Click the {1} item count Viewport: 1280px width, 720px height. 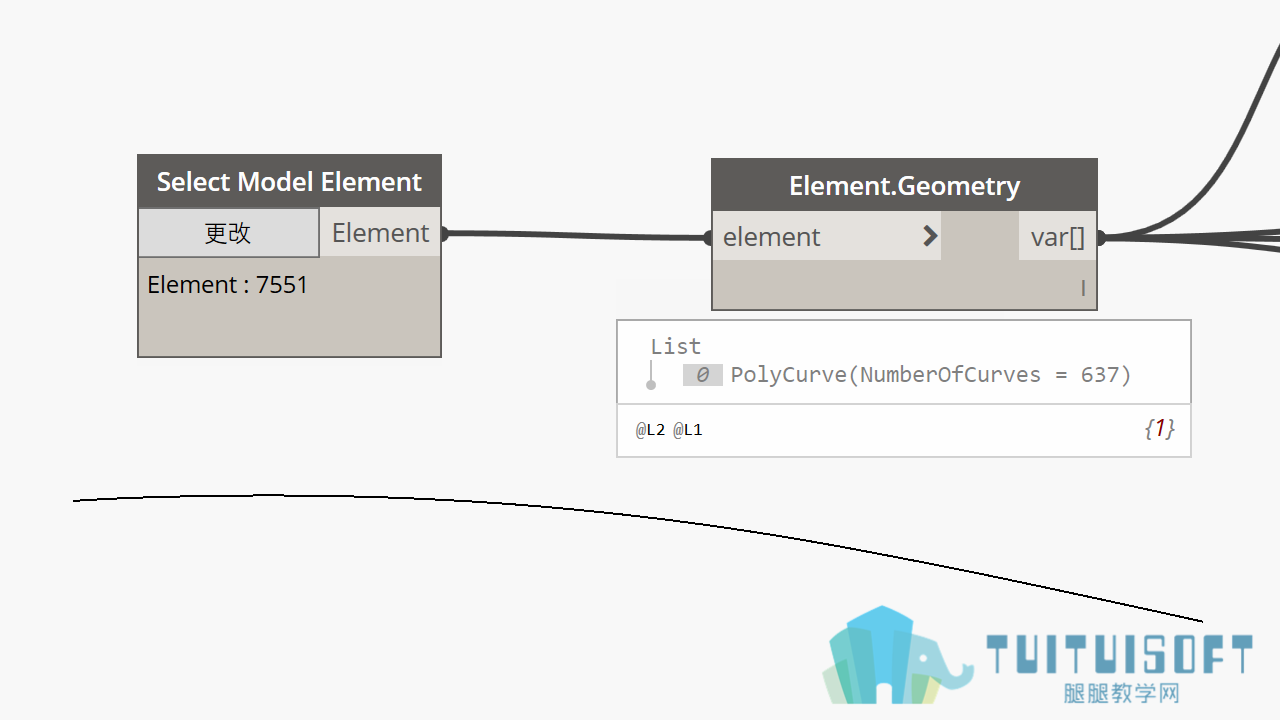tap(1160, 429)
